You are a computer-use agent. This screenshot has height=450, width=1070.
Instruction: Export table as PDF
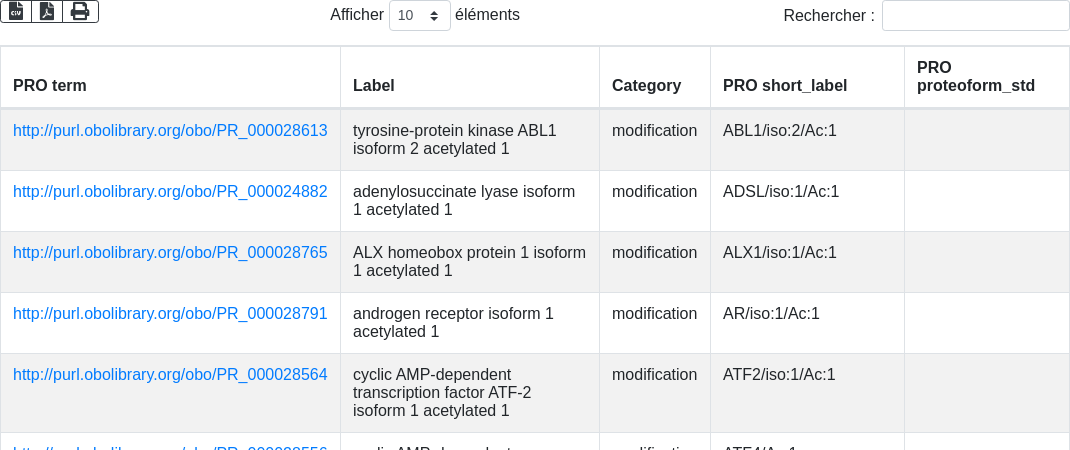[47, 11]
